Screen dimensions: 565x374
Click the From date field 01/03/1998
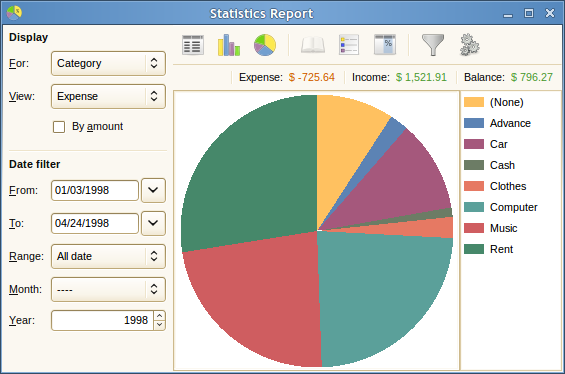[95, 190]
